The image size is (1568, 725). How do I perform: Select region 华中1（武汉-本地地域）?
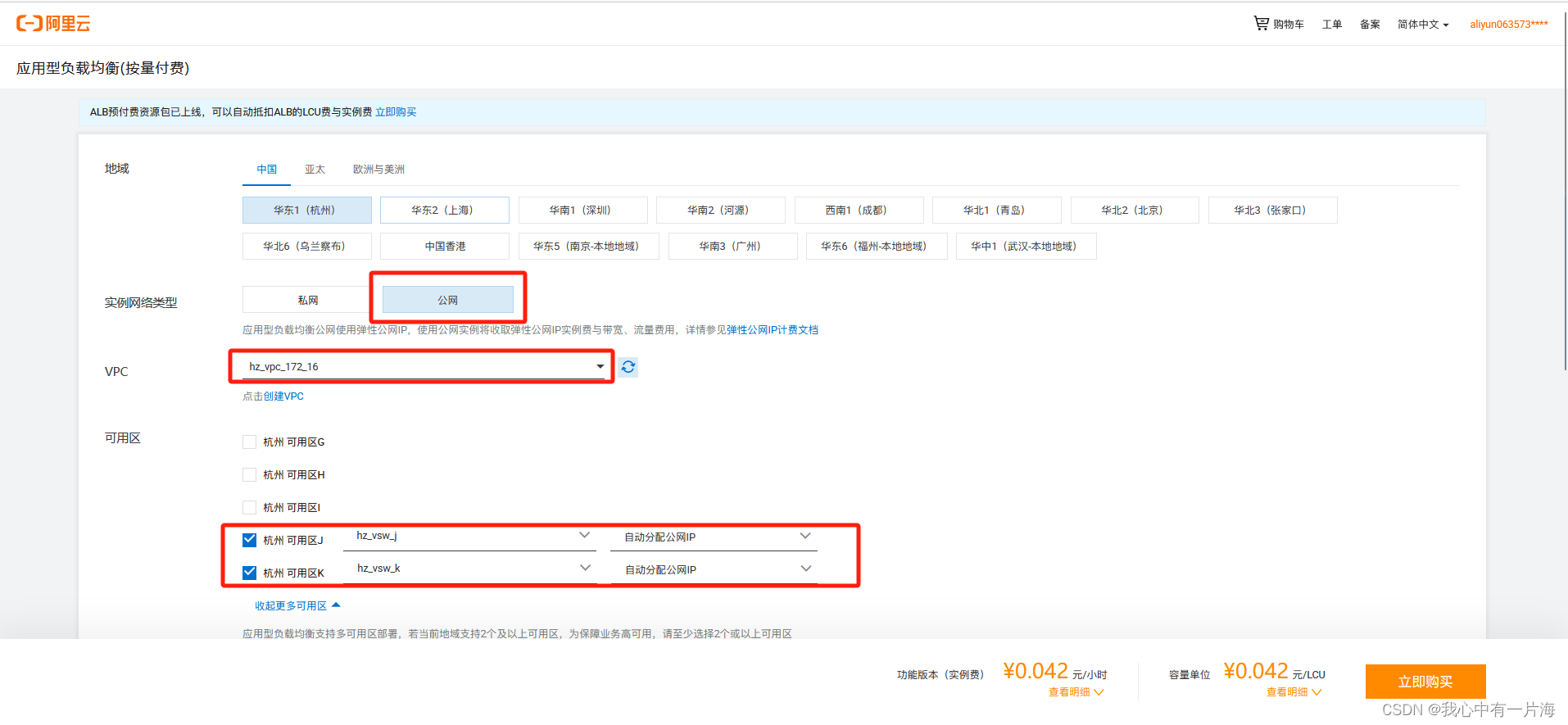point(1026,247)
